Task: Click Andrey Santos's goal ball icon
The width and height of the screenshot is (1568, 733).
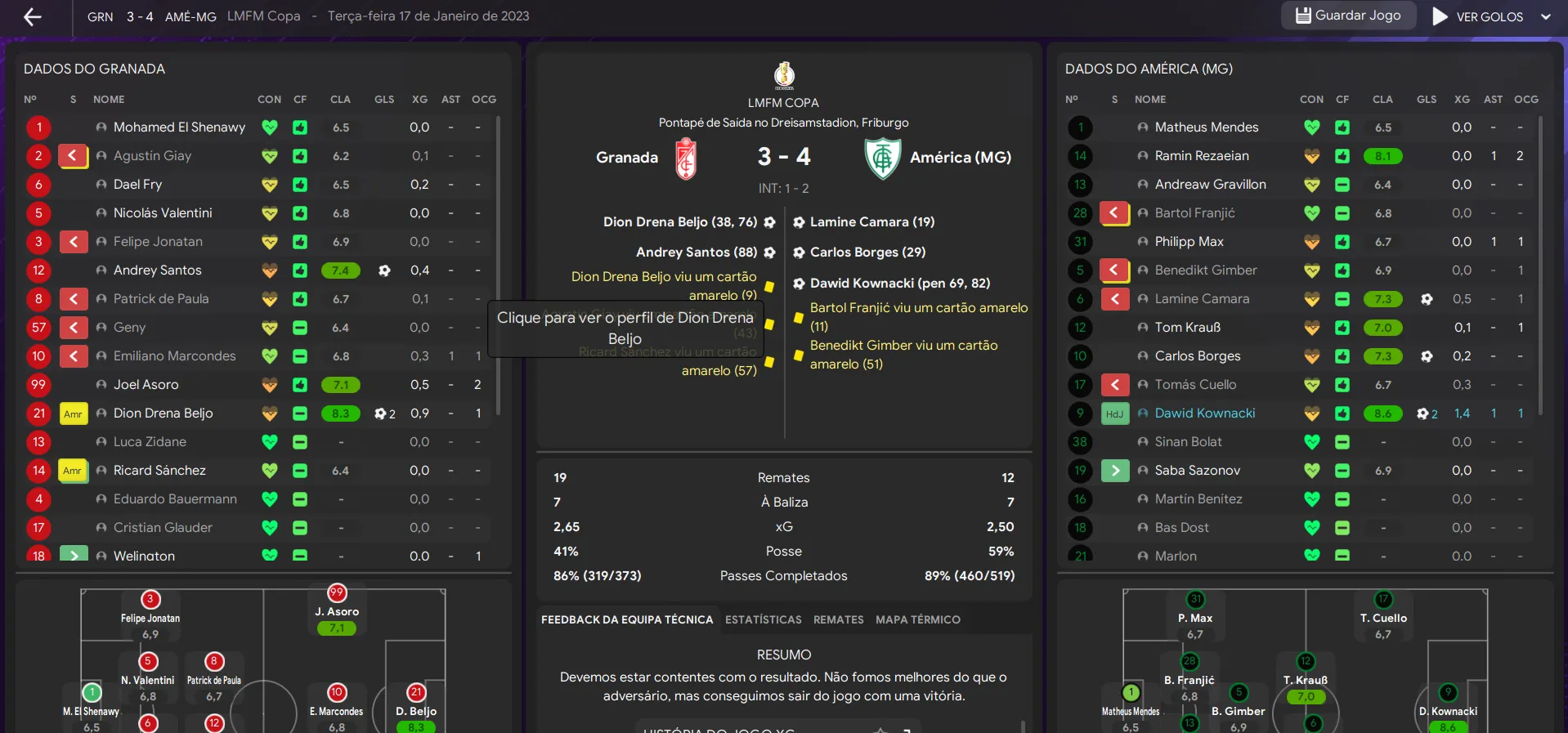Action: (x=384, y=270)
